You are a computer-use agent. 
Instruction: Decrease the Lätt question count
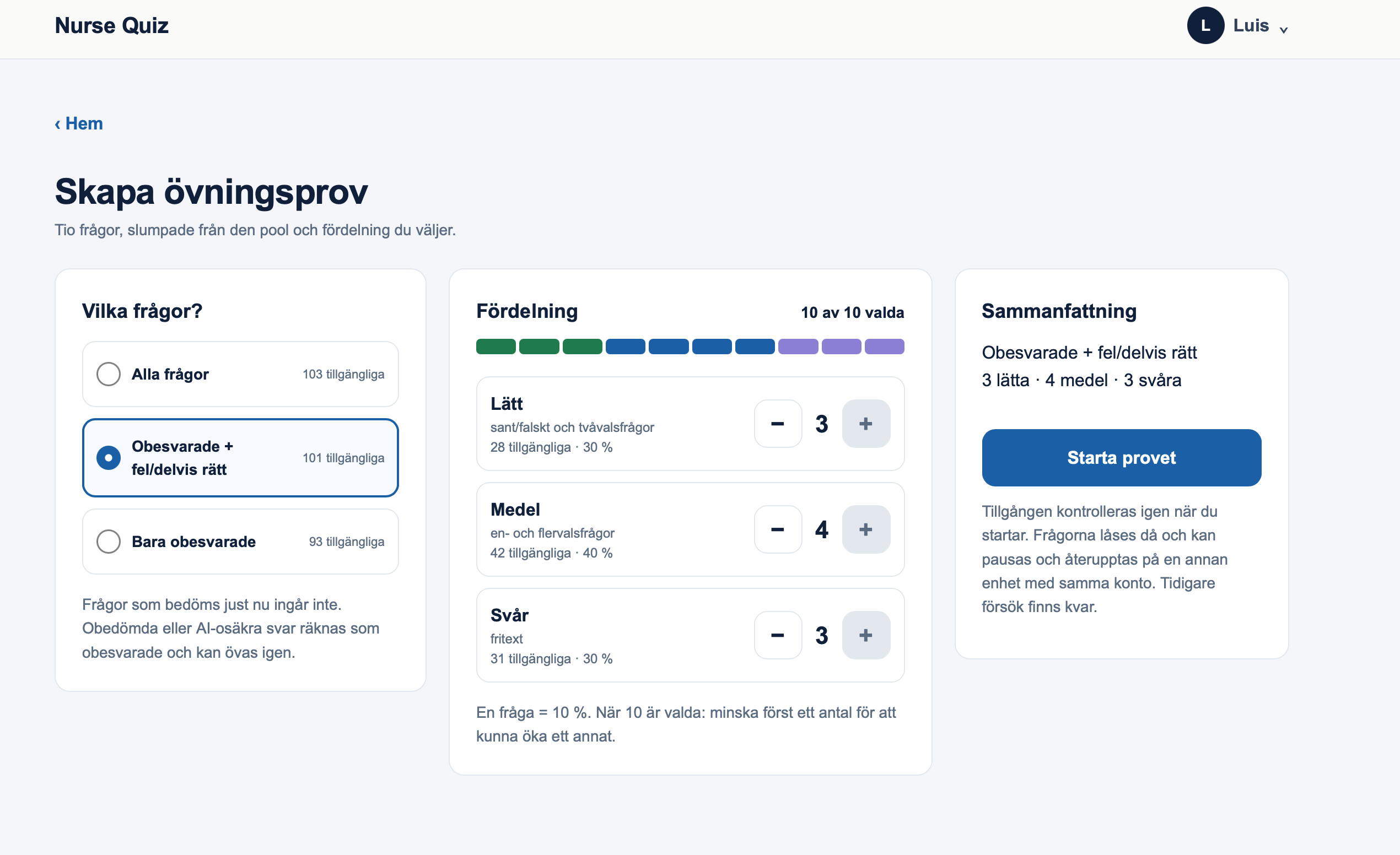pyautogui.click(x=778, y=424)
